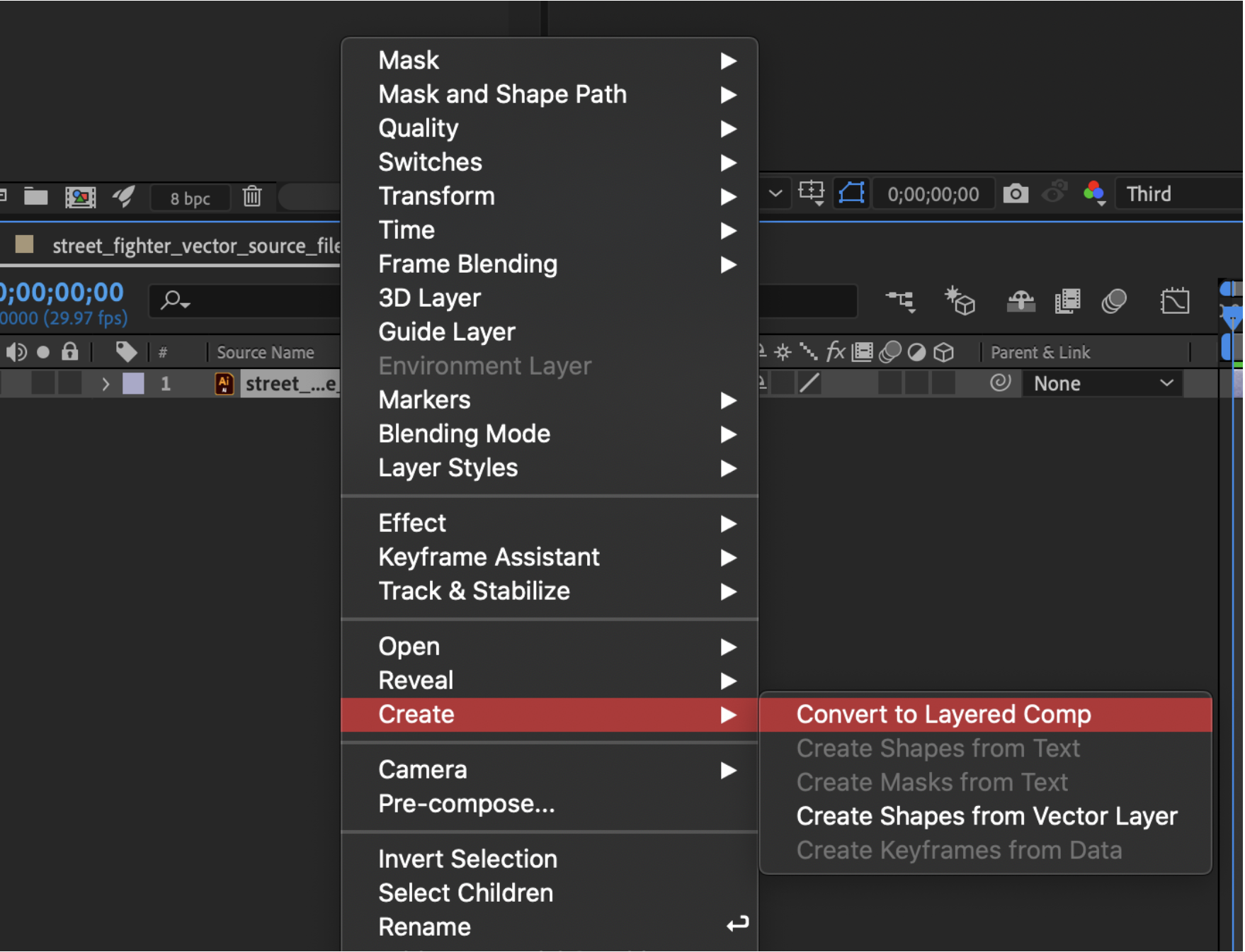Click the Illustrator file icon on layer 1
Viewport: 1245px width, 952px height.
[x=224, y=383]
